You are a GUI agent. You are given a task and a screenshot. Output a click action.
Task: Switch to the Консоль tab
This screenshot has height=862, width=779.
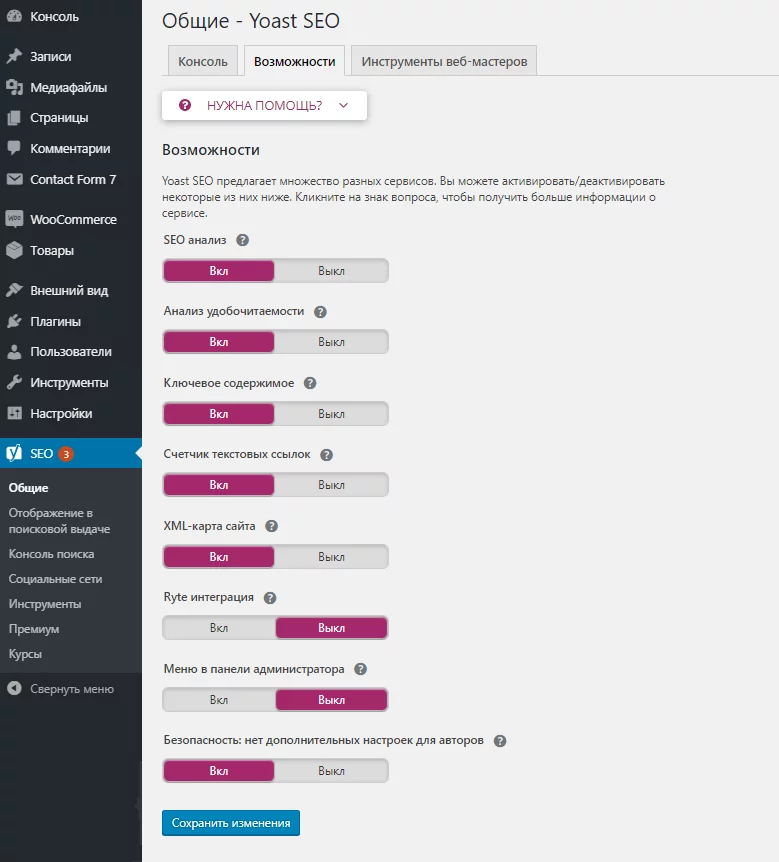(x=202, y=61)
